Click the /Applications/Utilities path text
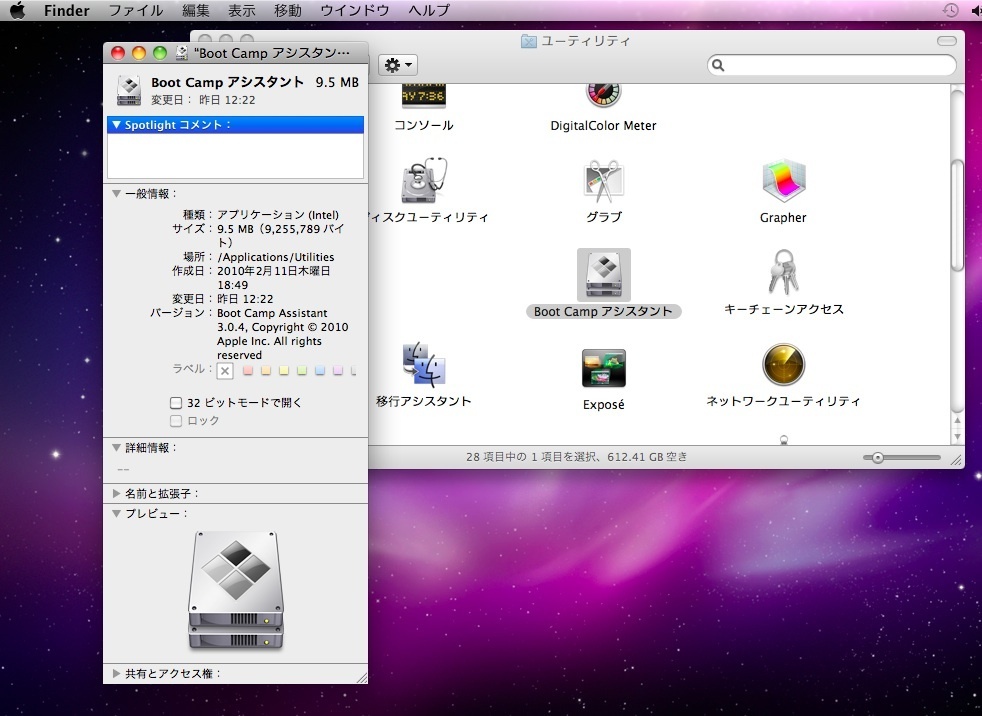Viewport: 982px width, 716px height. (x=276, y=257)
